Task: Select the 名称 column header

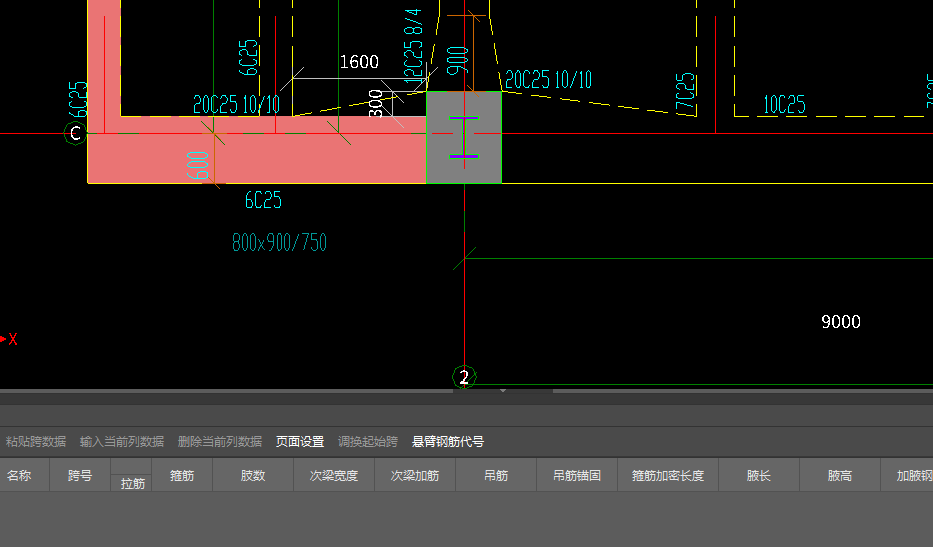Action: click(x=24, y=475)
